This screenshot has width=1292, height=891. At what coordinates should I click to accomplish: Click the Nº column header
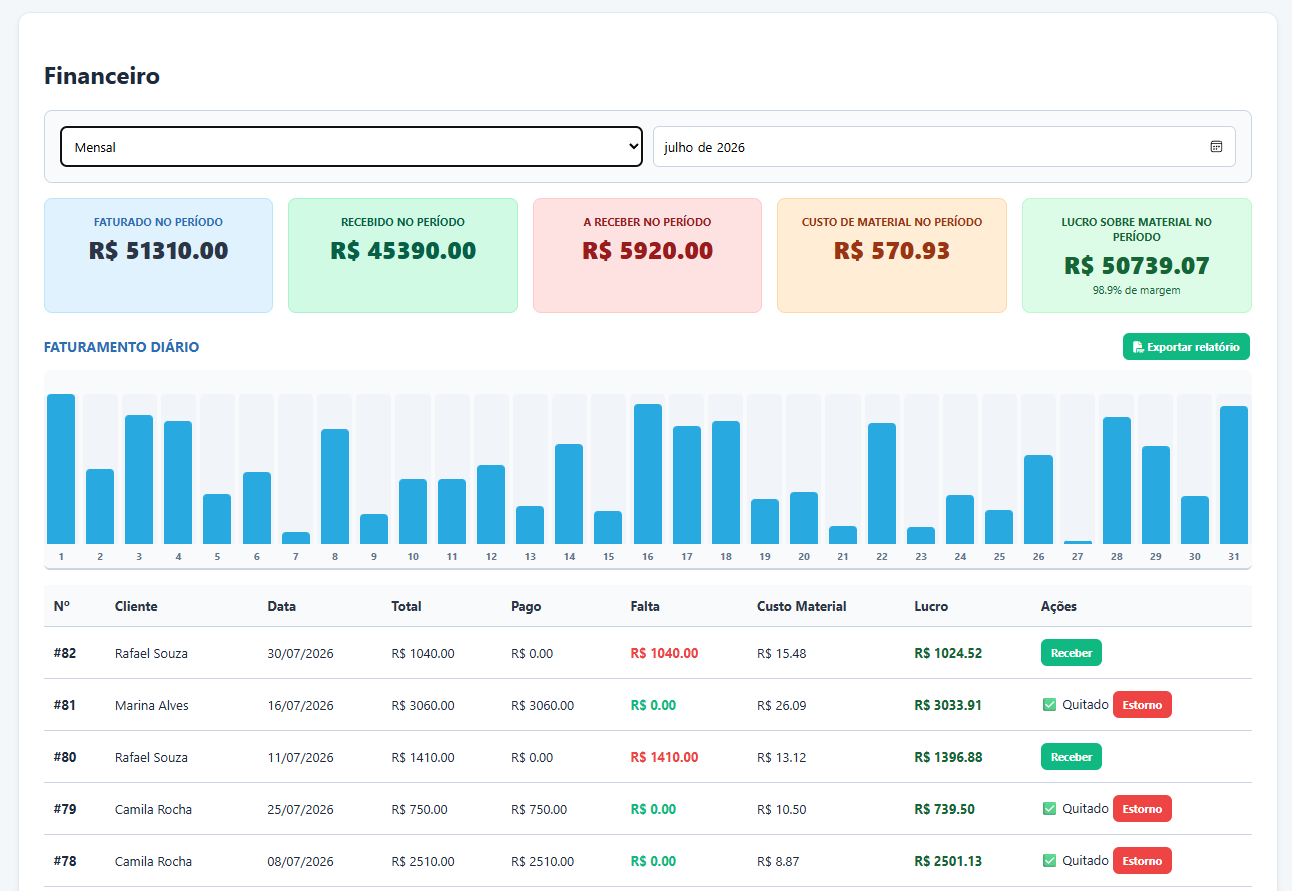[x=62, y=606]
